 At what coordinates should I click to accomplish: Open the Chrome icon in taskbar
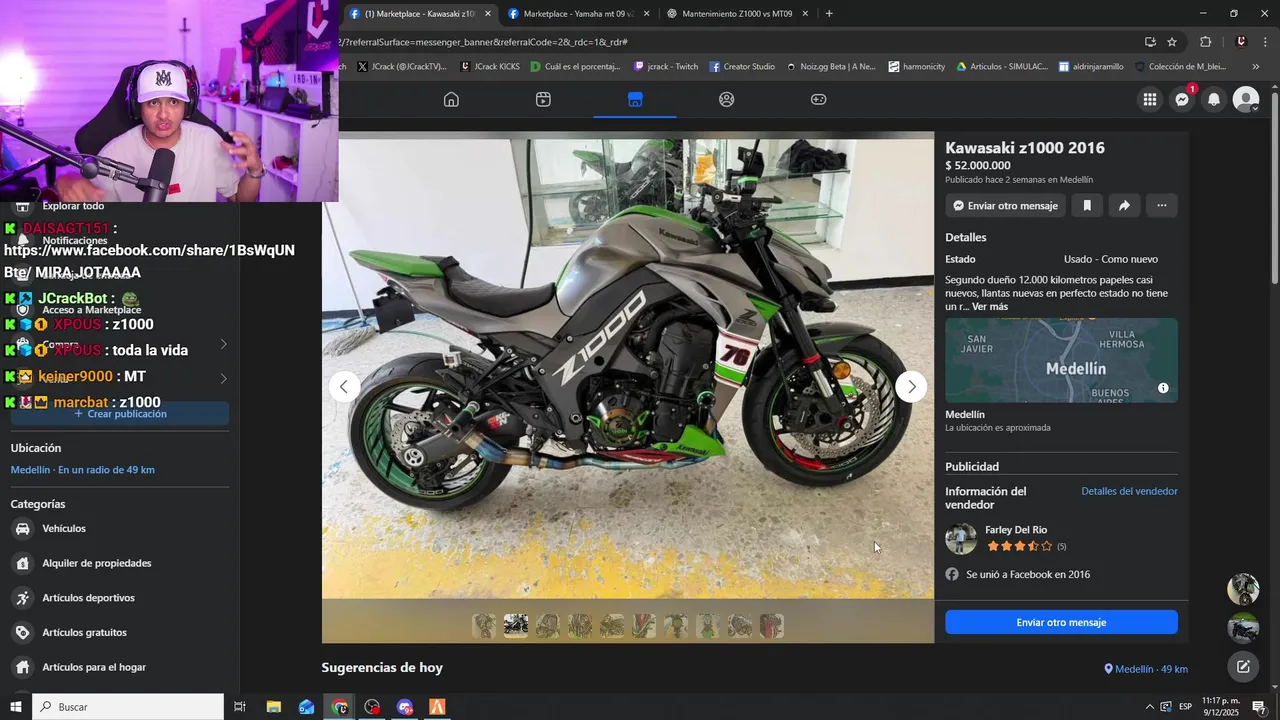coord(340,707)
